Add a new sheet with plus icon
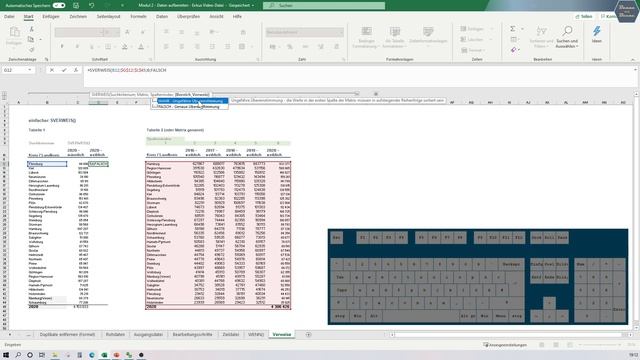The height and width of the screenshot is (360, 640). [308, 334]
